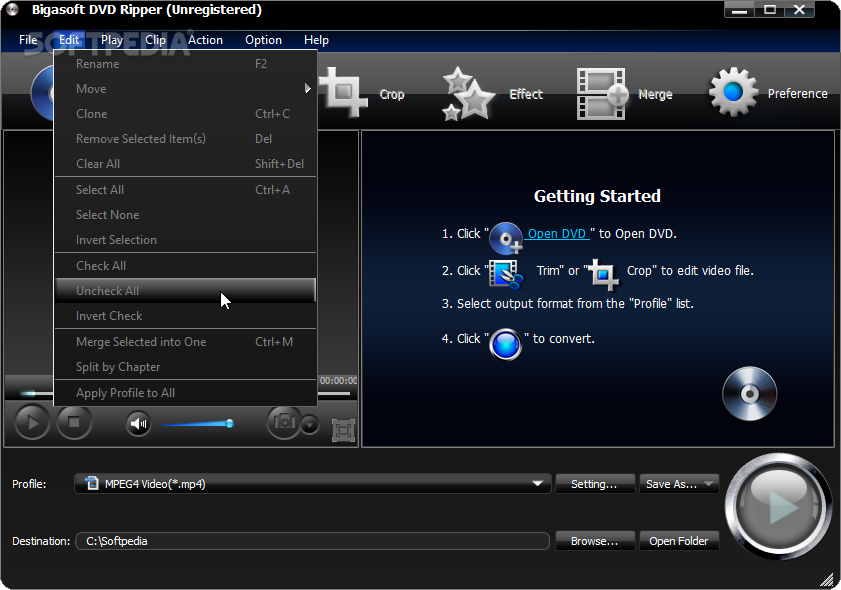Click the Browse... button

point(594,541)
